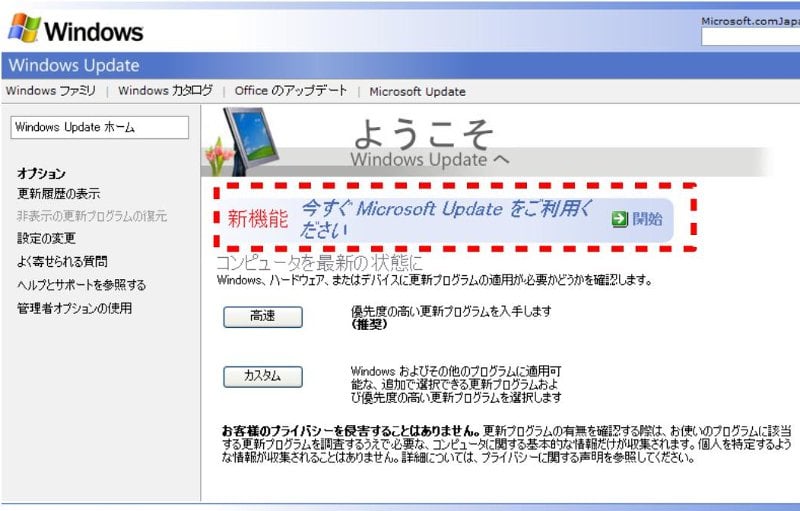The image size is (800, 511).
Task: Open よく寄せられる質問 FAQ link
Action: tap(62, 262)
